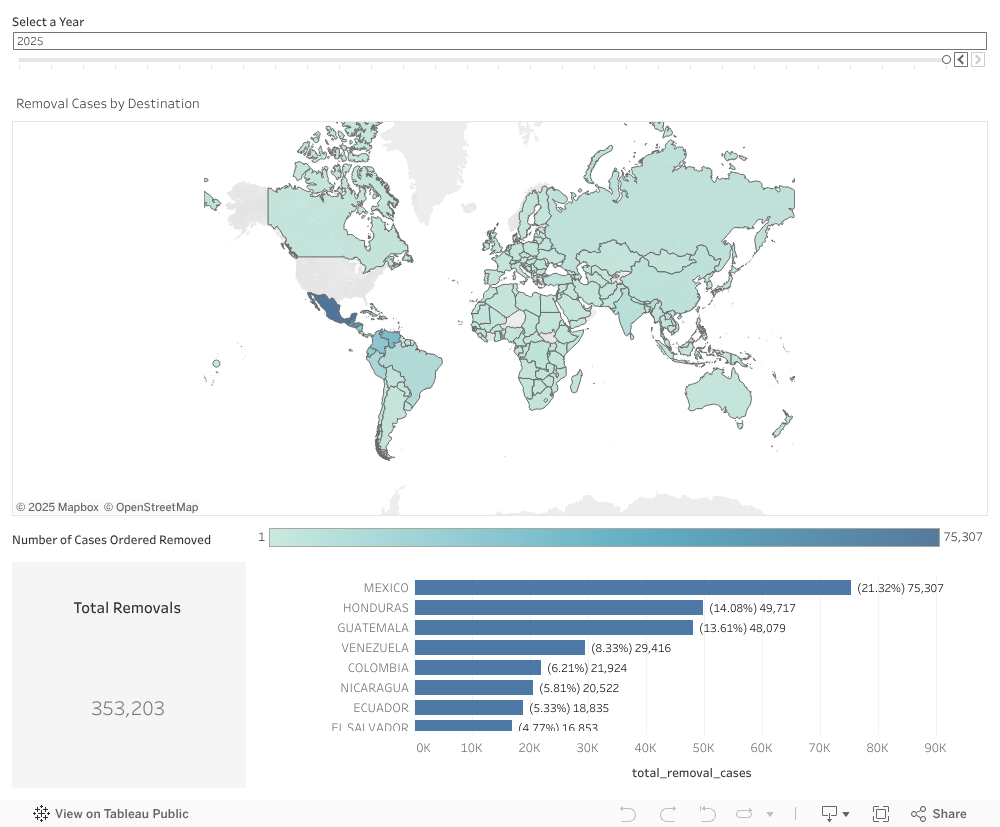
Task: Click the Share network icon
Action: pyautogui.click(x=918, y=814)
